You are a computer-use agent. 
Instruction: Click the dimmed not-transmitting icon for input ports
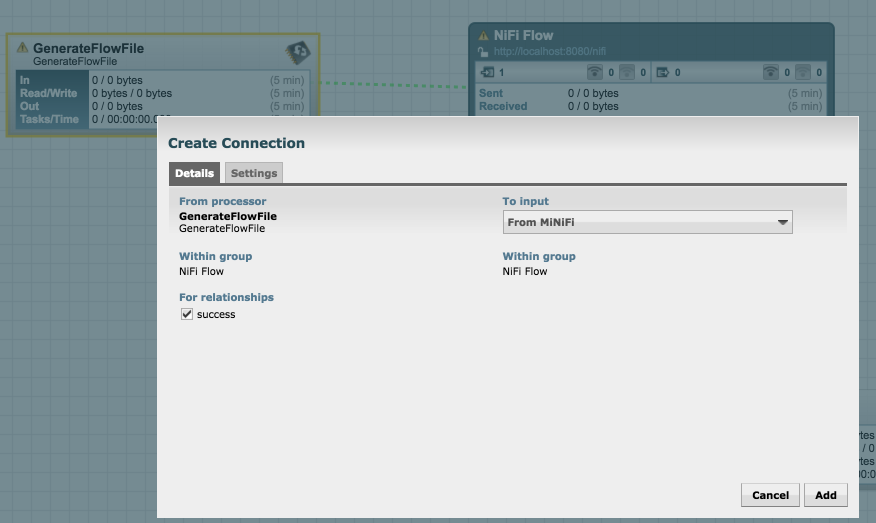(x=627, y=72)
